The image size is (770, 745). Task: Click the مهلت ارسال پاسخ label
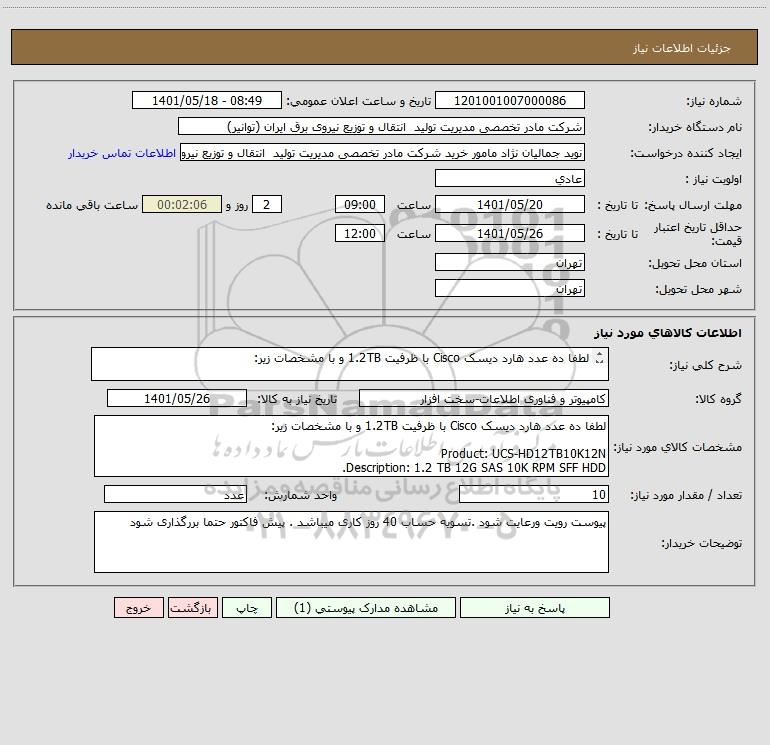(695, 205)
